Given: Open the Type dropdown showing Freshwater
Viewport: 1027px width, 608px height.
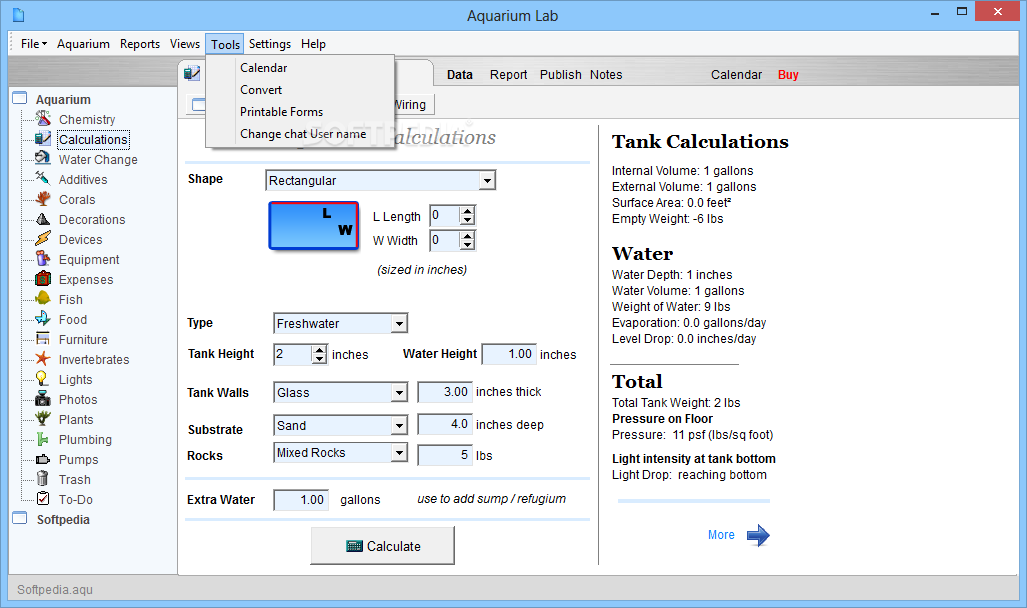Looking at the screenshot, I should point(400,324).
